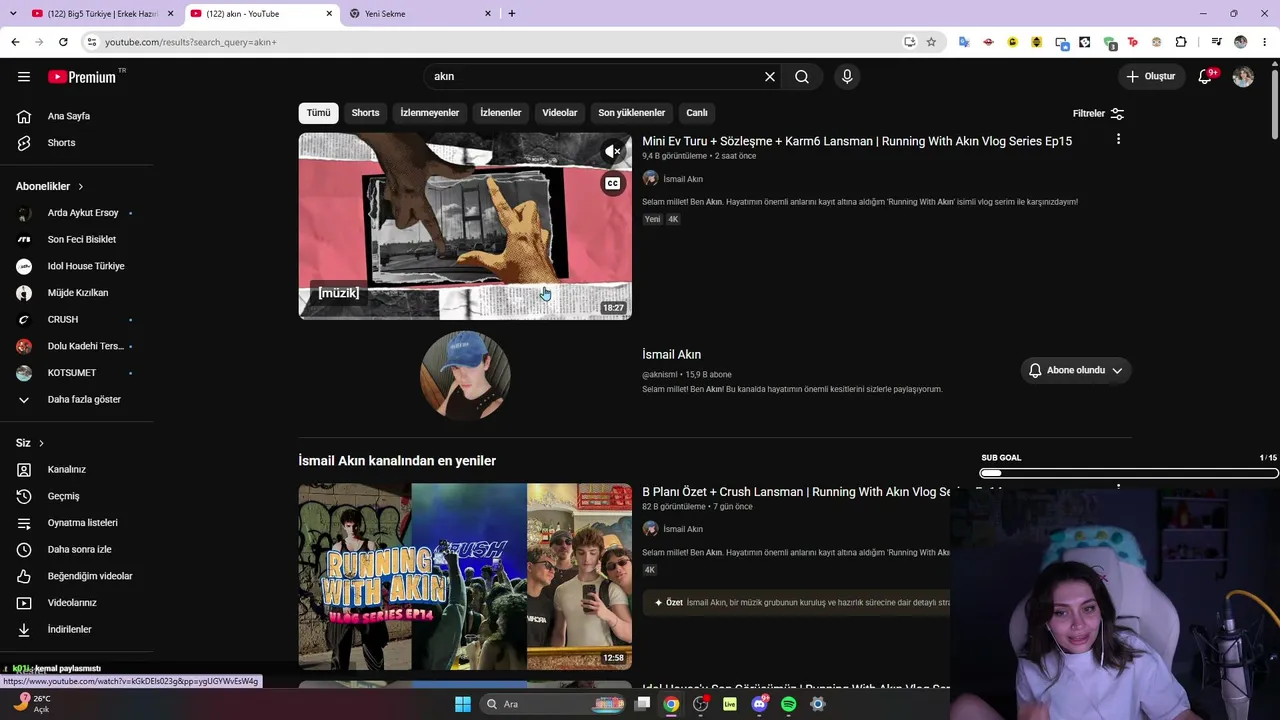Open the Chrome extensions puzzle menu
Image resolution: width=1280 pixels, height=720 pixels.
[1181, 42]
